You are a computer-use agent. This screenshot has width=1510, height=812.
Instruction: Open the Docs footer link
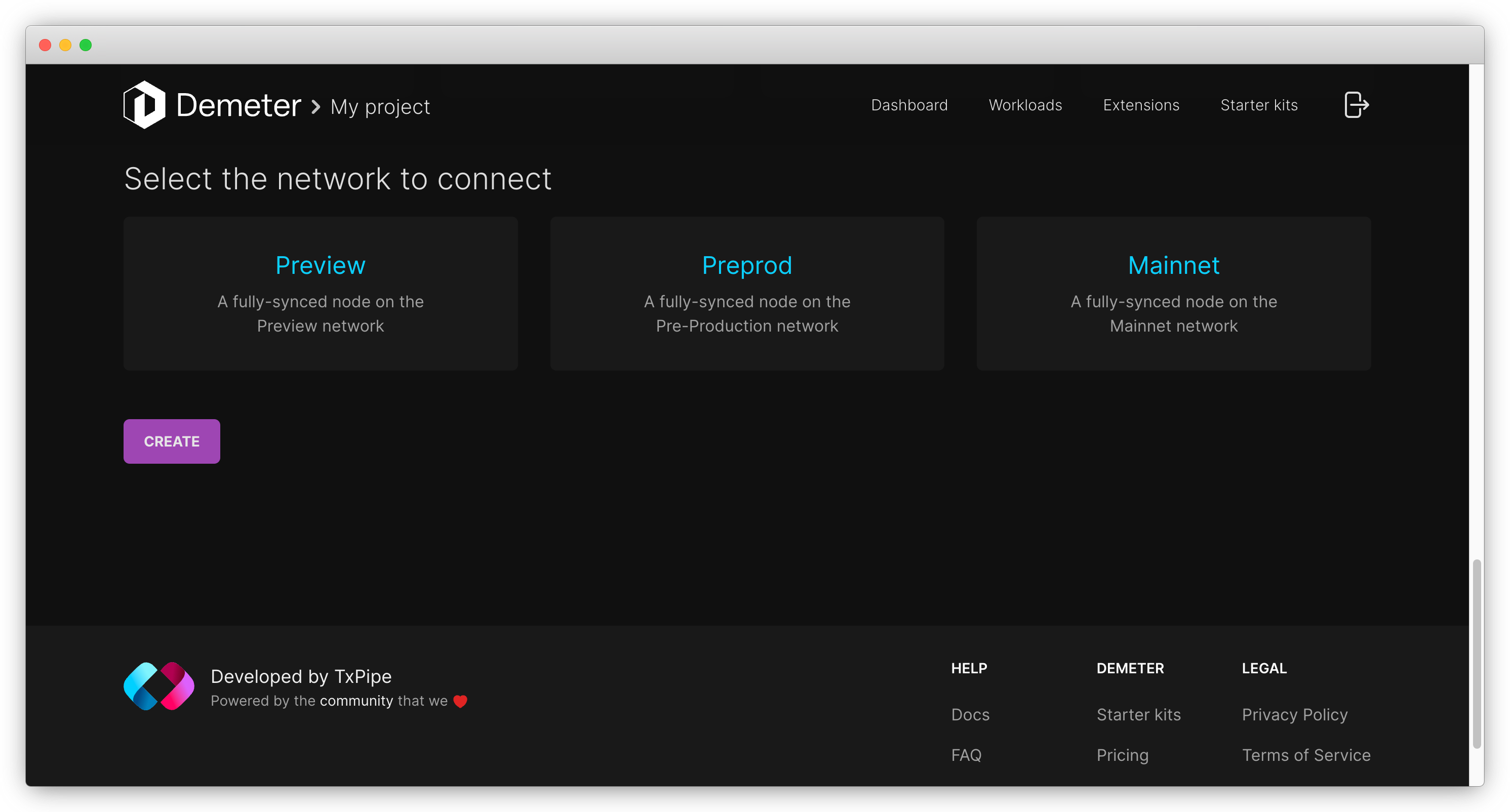[x=970, y=714]
